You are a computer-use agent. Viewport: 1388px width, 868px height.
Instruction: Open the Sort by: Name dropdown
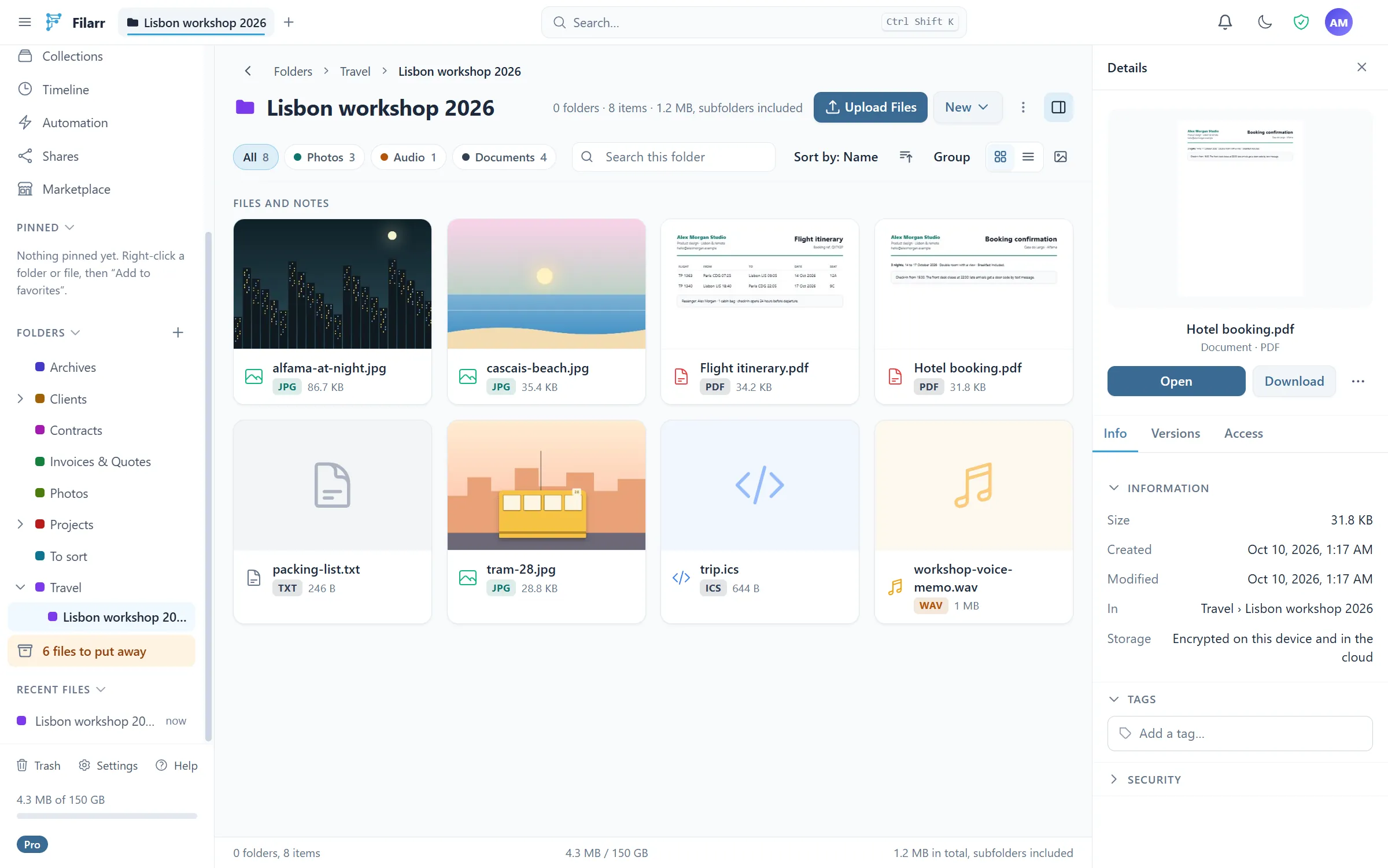[836, 157]
